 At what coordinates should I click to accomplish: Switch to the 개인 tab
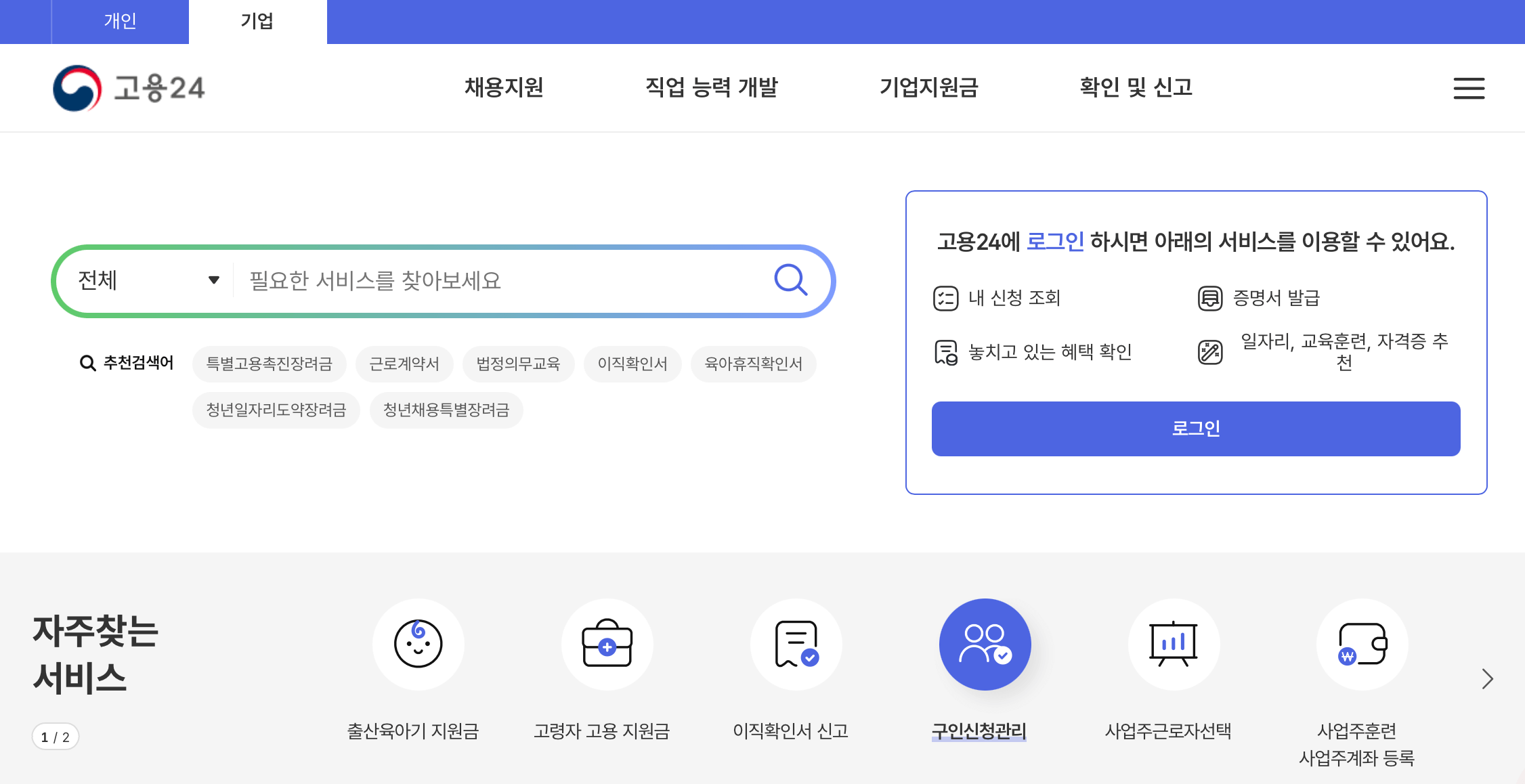tap(120, 21)
